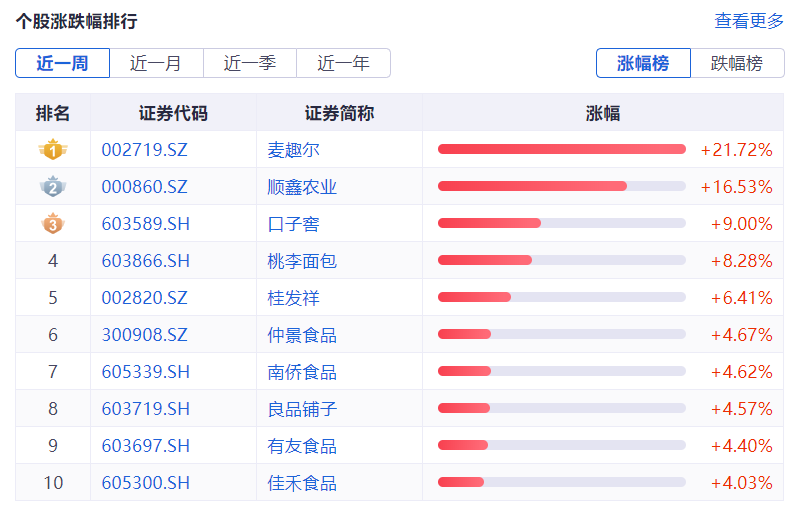Click the silver rank 2 medal icon

53,187
